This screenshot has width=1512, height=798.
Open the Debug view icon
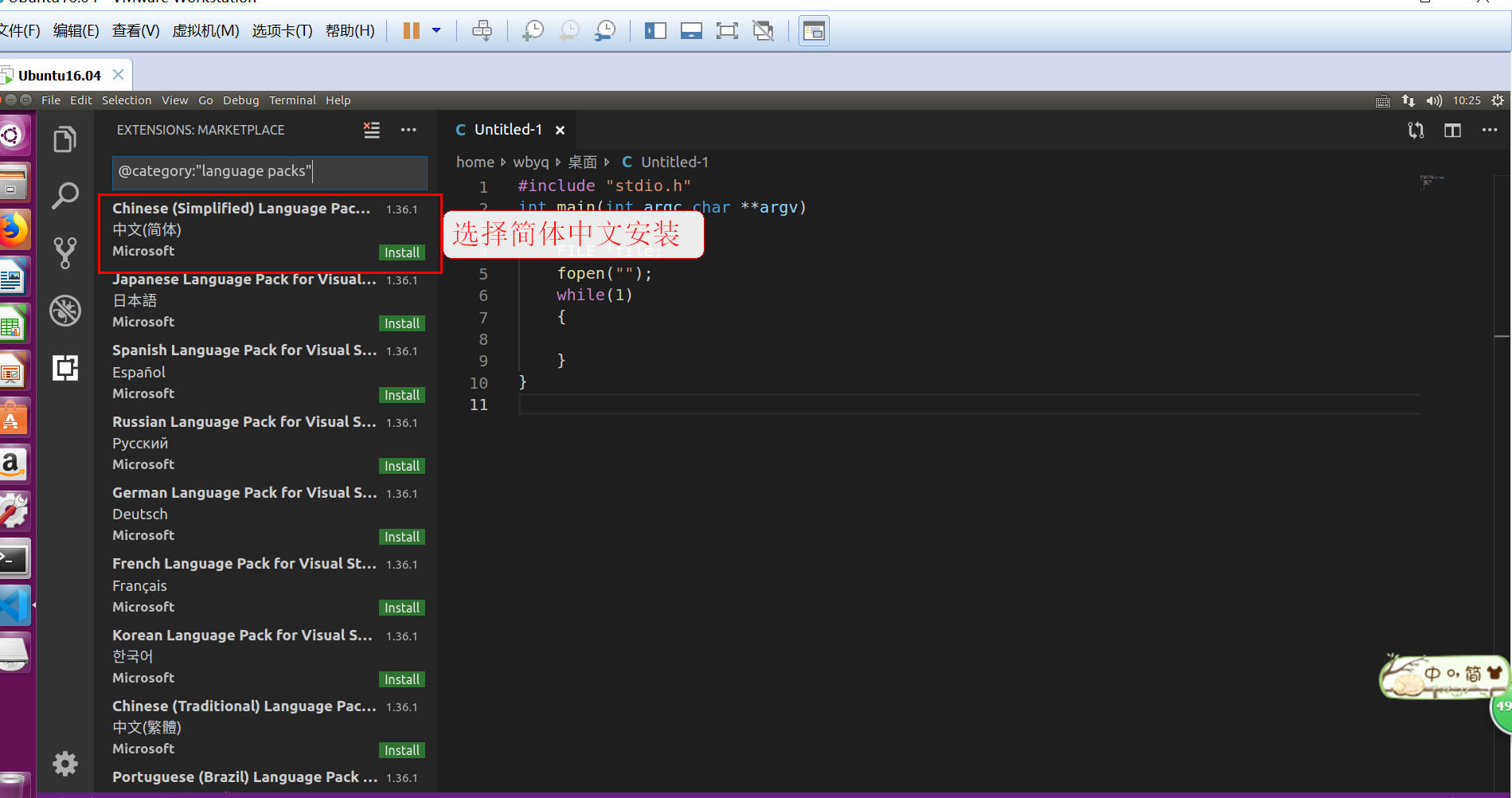click(x=65, y=311)
